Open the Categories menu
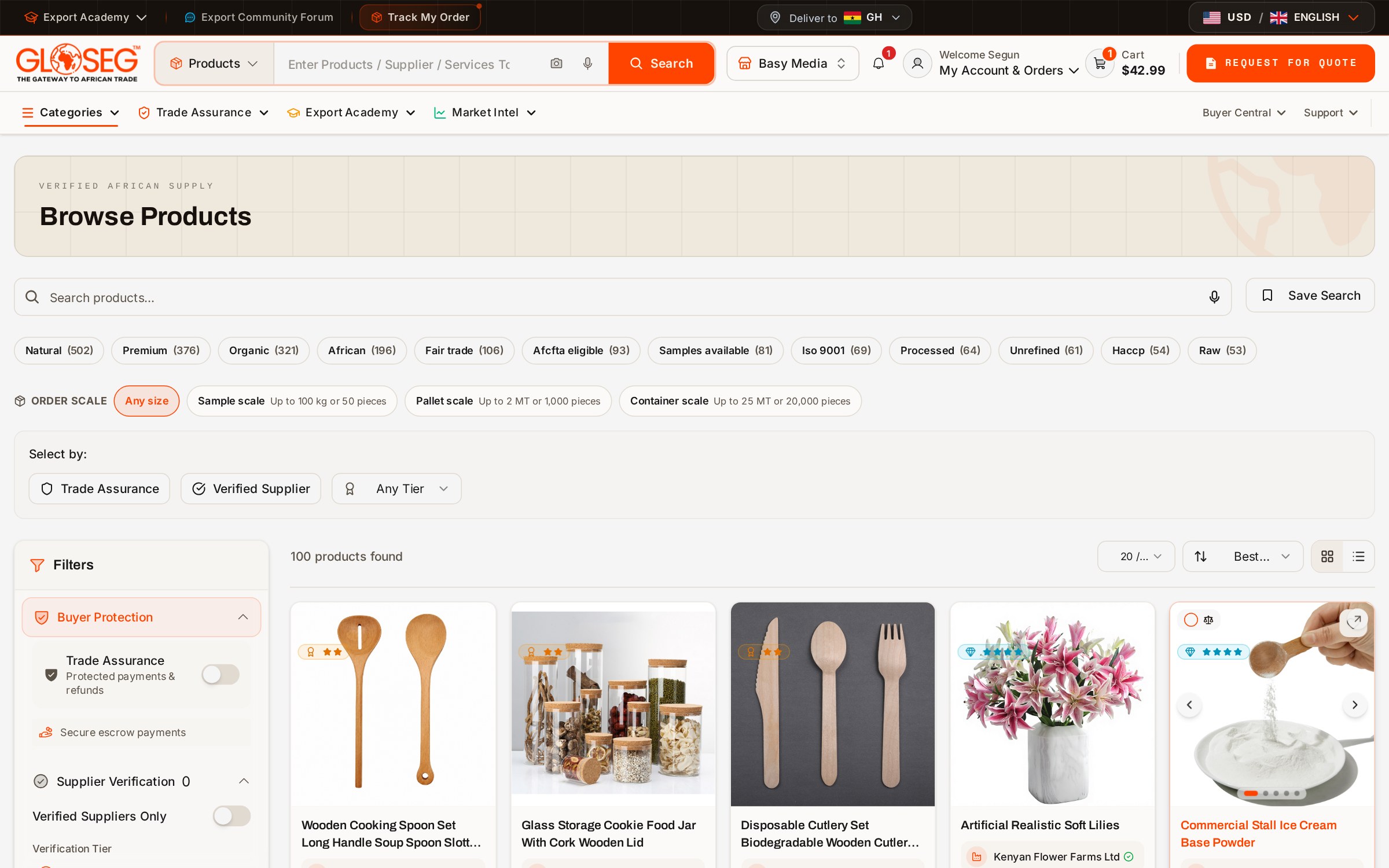This screenshot has height=868, width=1389. [70, 112]
